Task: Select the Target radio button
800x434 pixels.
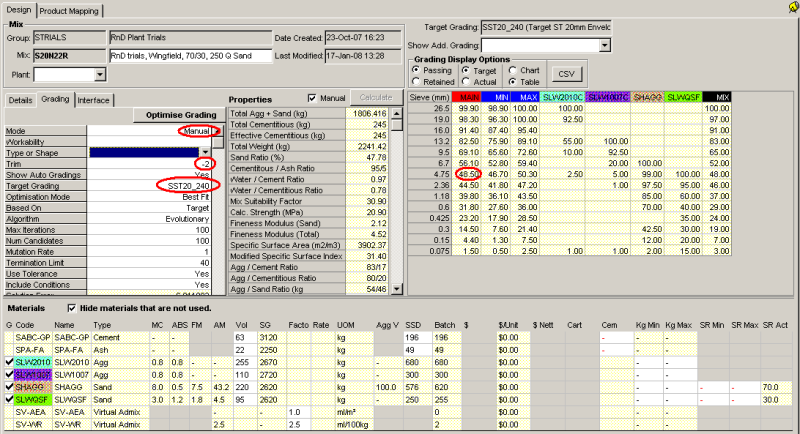Action: pyautogui.click(x=466, y=70)
